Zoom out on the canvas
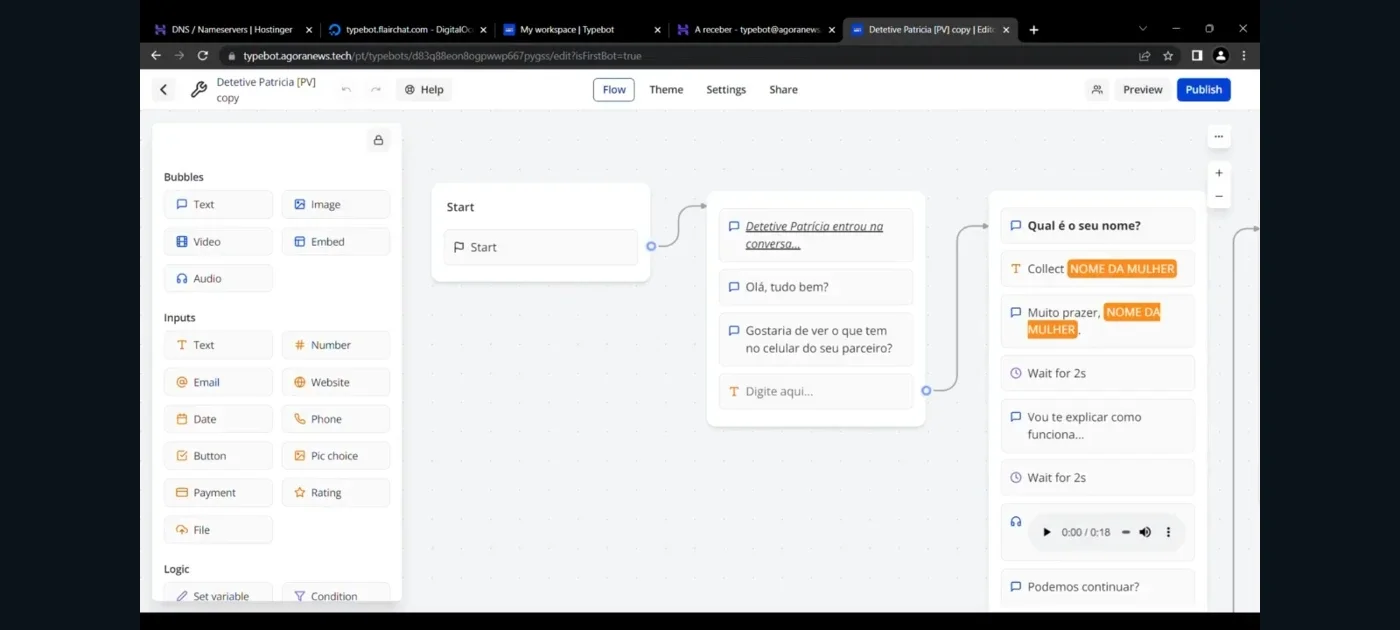This screenshot has height=630, width=1400. point(1219,197)
